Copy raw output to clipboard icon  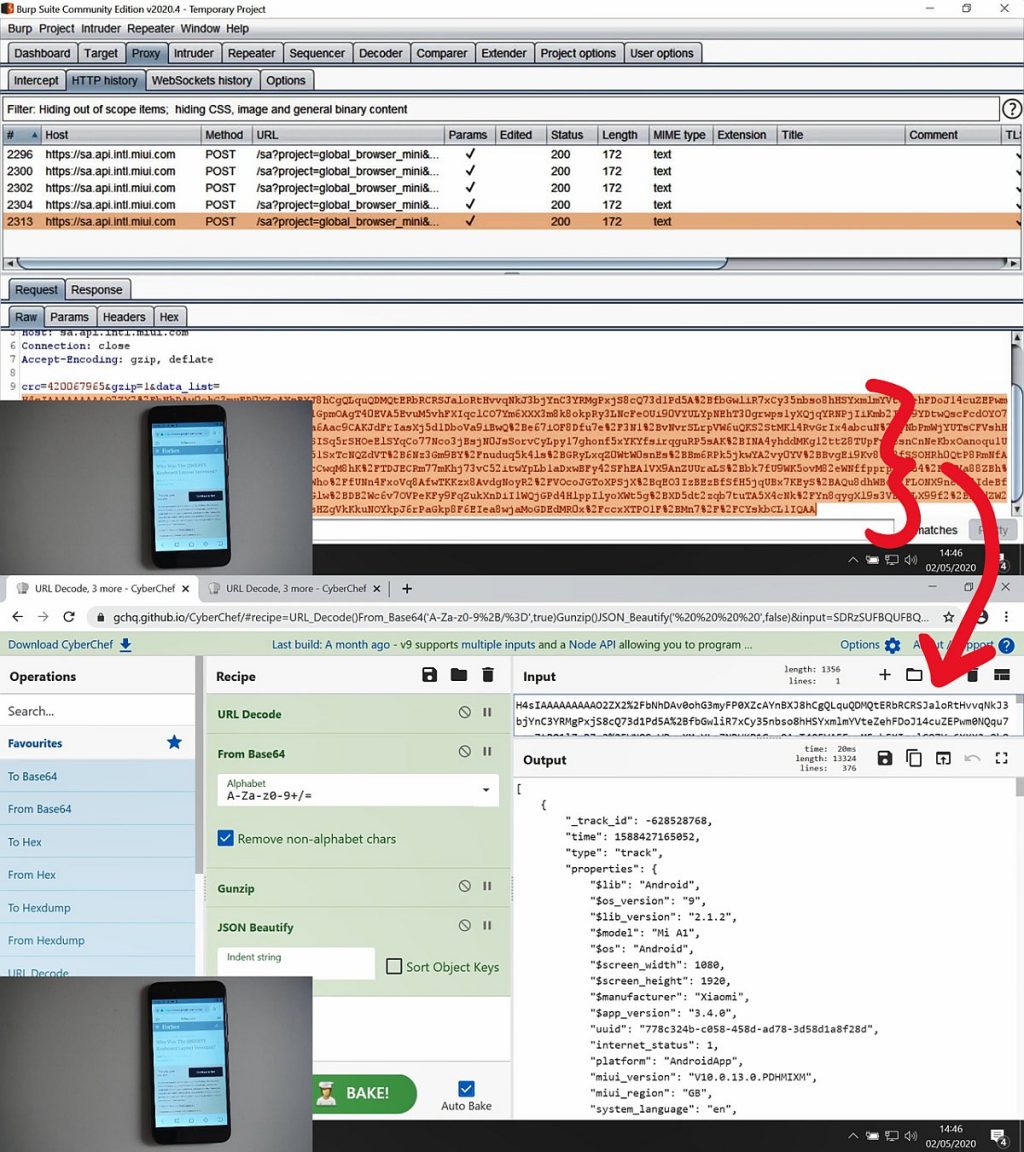pyautogui.click(x=914, y=758)
